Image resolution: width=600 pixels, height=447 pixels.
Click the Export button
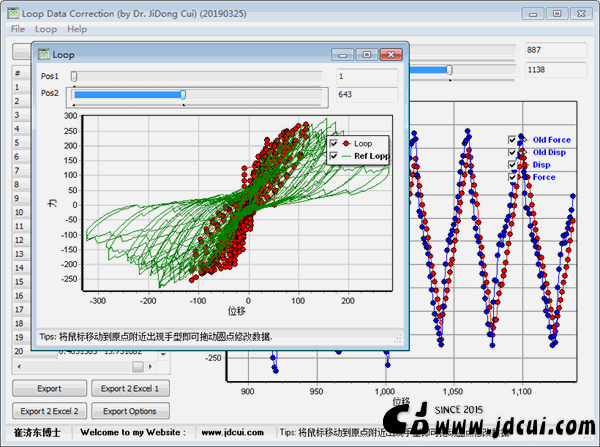pyautogui.click(x=49, y=388)
